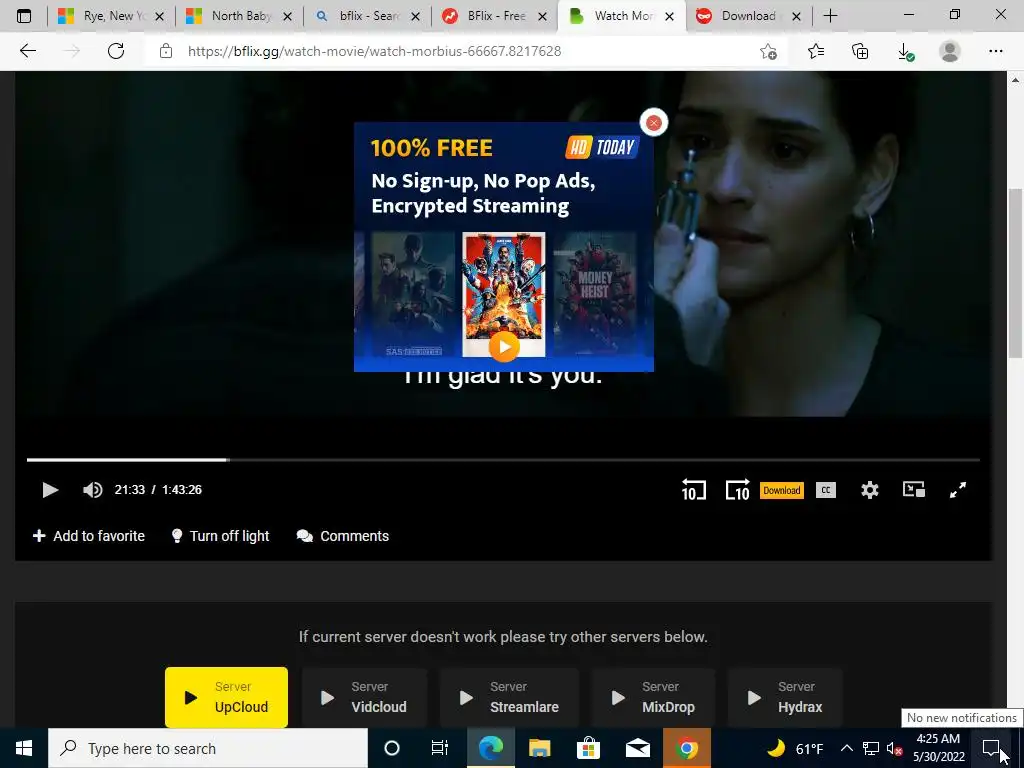Switch to Server Hydrax

pos(784,697)
